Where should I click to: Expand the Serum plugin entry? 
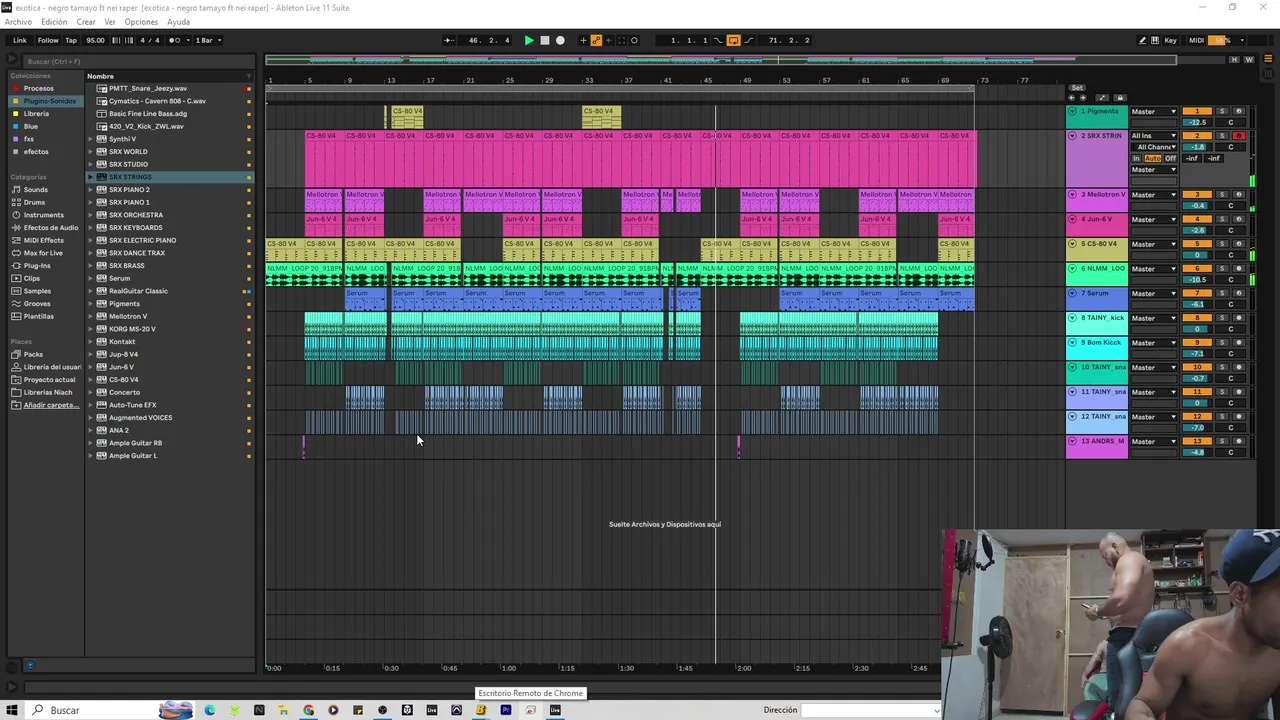(90, 278)
